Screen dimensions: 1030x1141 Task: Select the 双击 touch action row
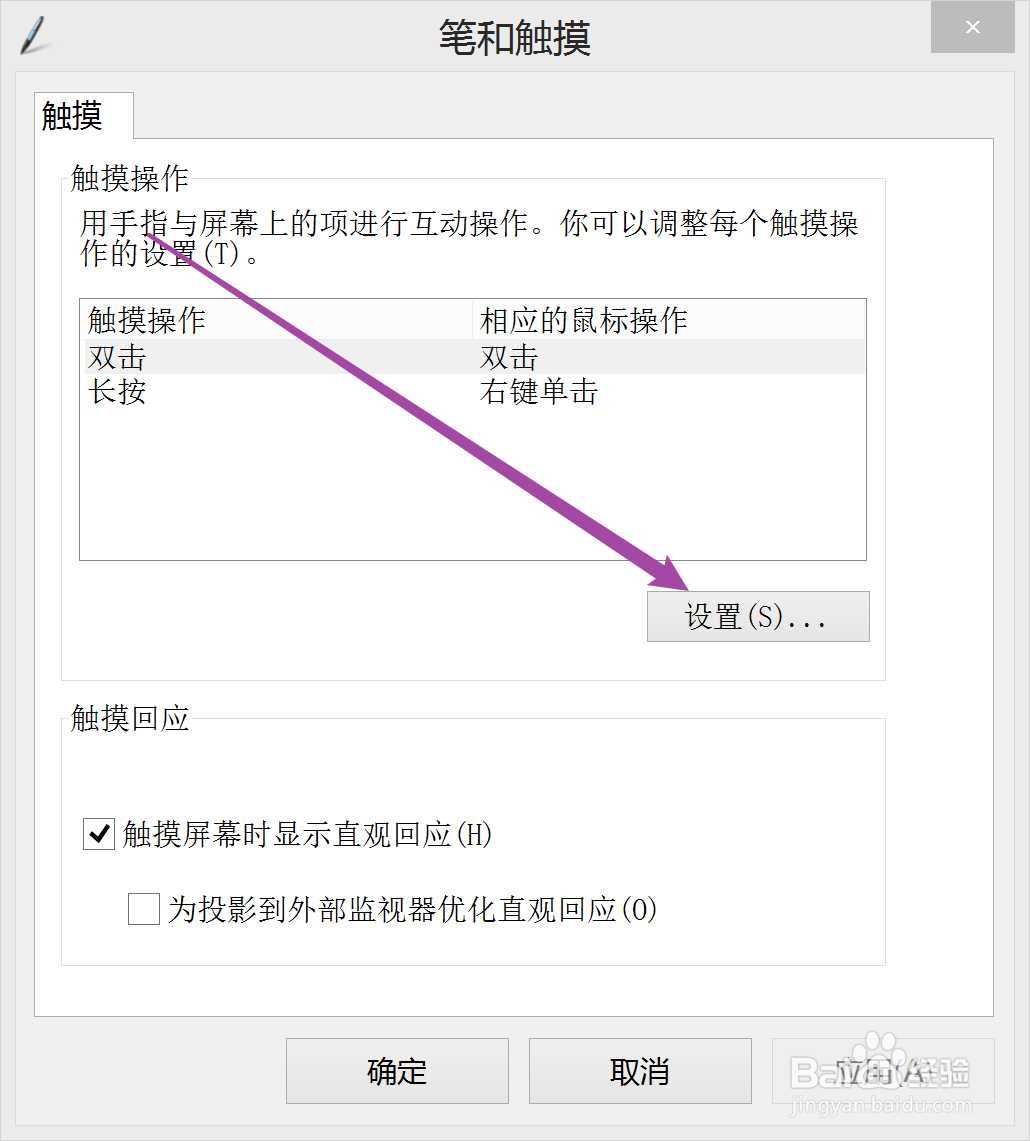click(x=117, y=357)
